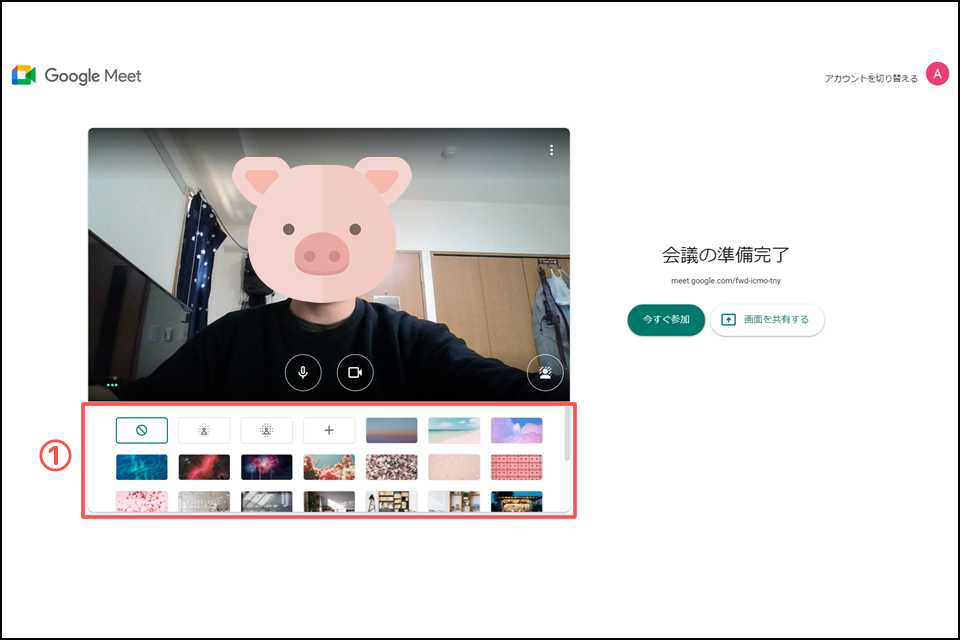Upload a custom background via the plus icon
The height and width of the screenshot is (640, 960).
click(x=329, y=430)
